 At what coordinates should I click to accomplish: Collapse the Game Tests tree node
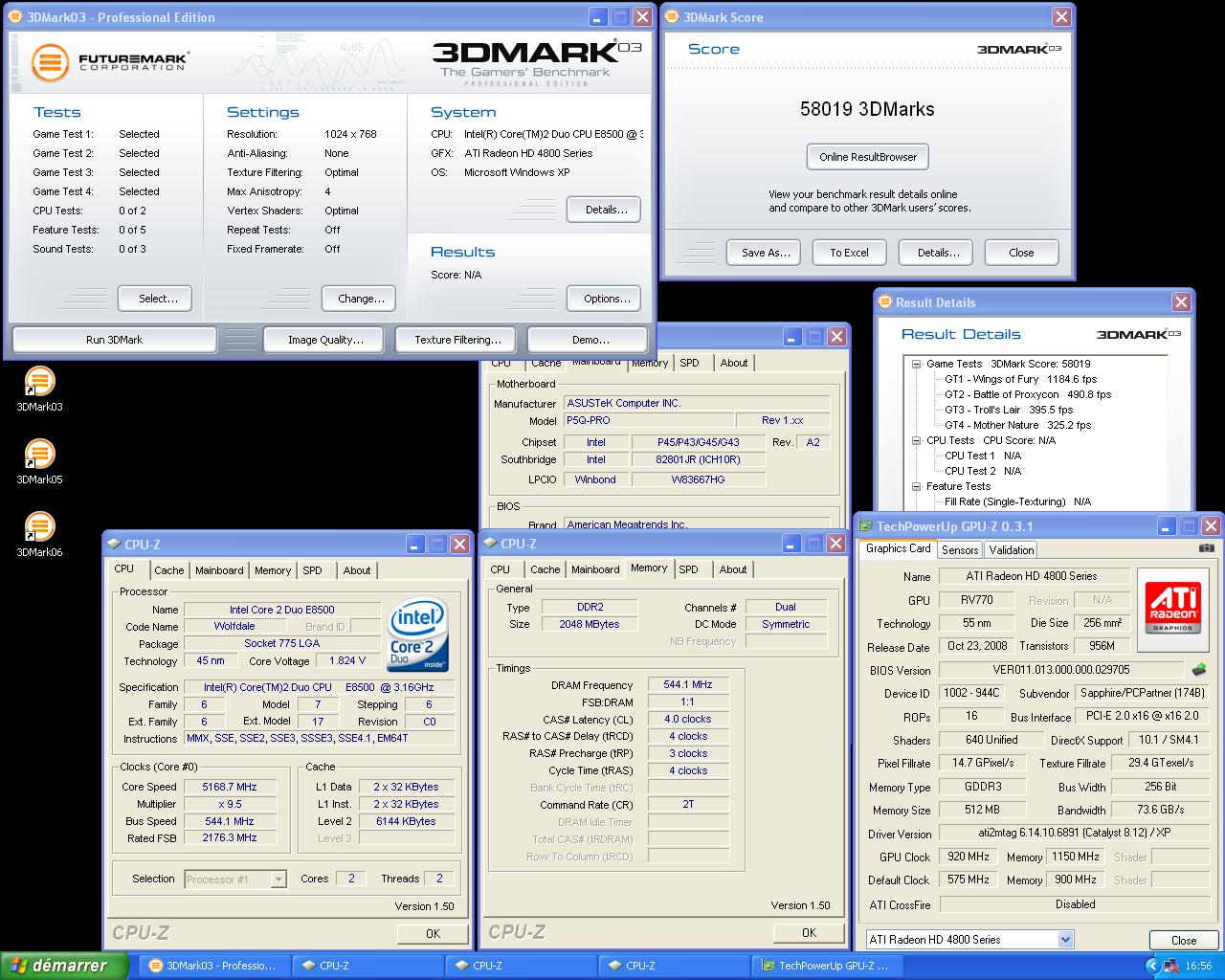point(916,364)
